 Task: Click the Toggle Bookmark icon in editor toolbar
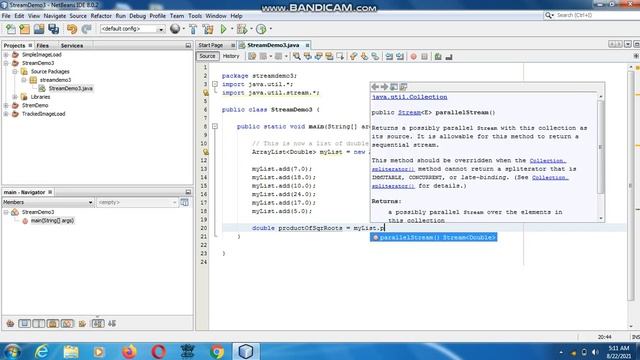pyautogui.click(x=375, y=57)
